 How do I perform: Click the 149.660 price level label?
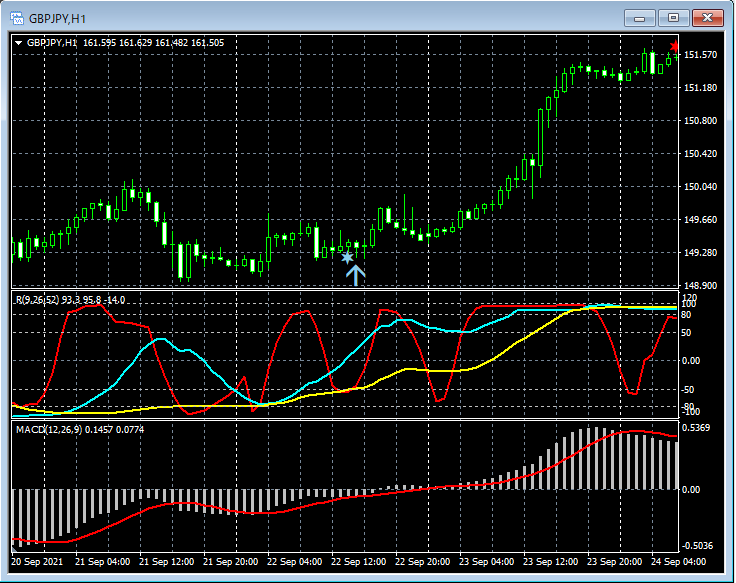click(x=700, y=220)
